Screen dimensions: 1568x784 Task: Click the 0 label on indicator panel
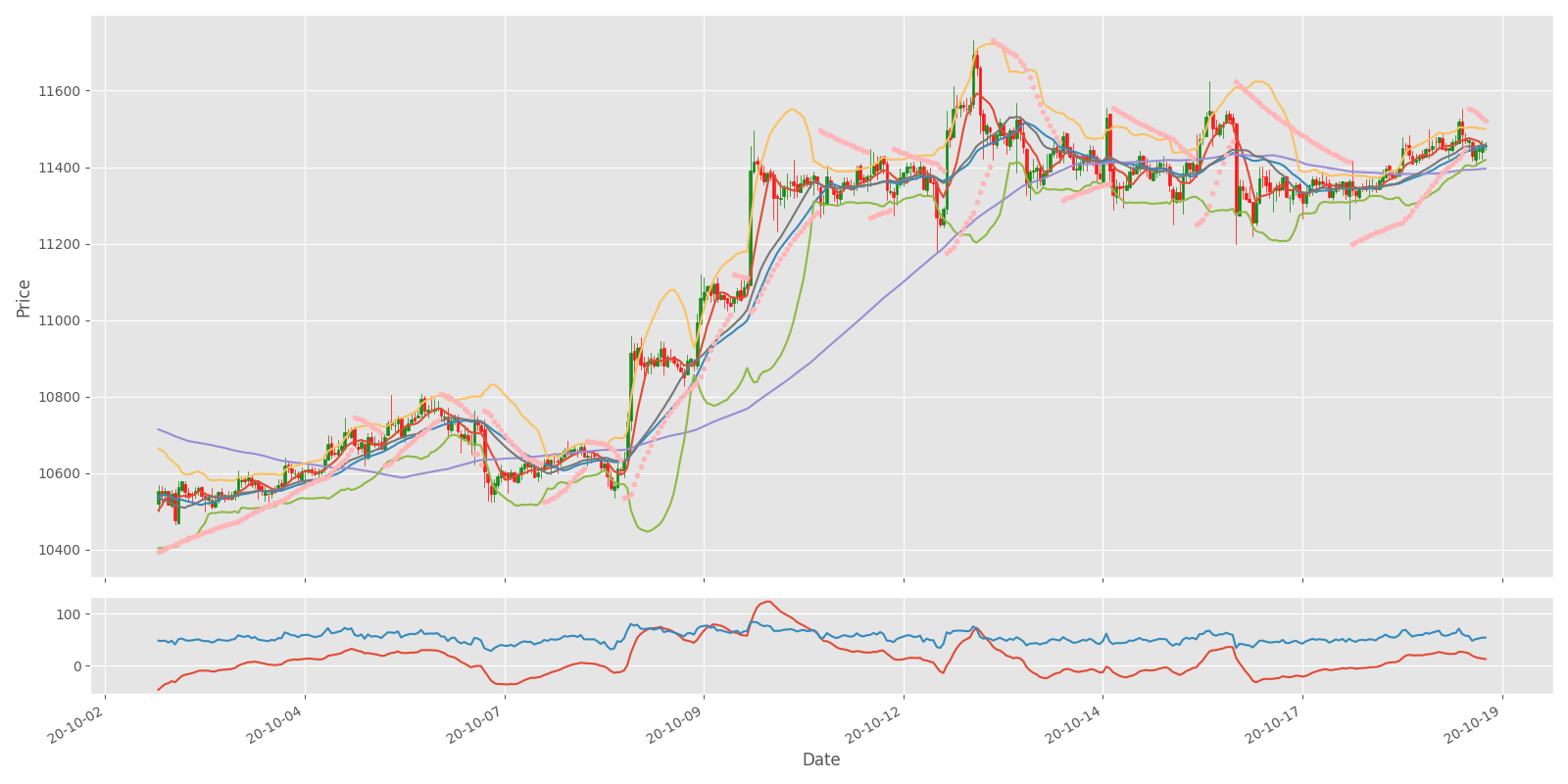coord(76,666)
